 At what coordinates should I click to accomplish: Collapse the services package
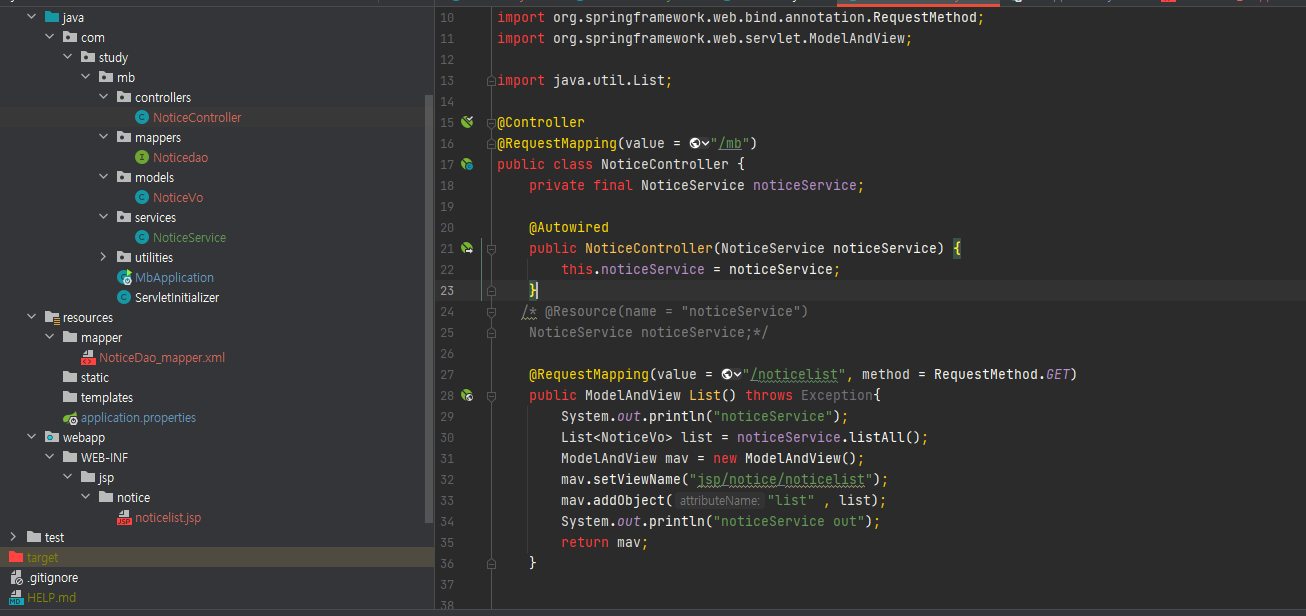coord(104,217)
